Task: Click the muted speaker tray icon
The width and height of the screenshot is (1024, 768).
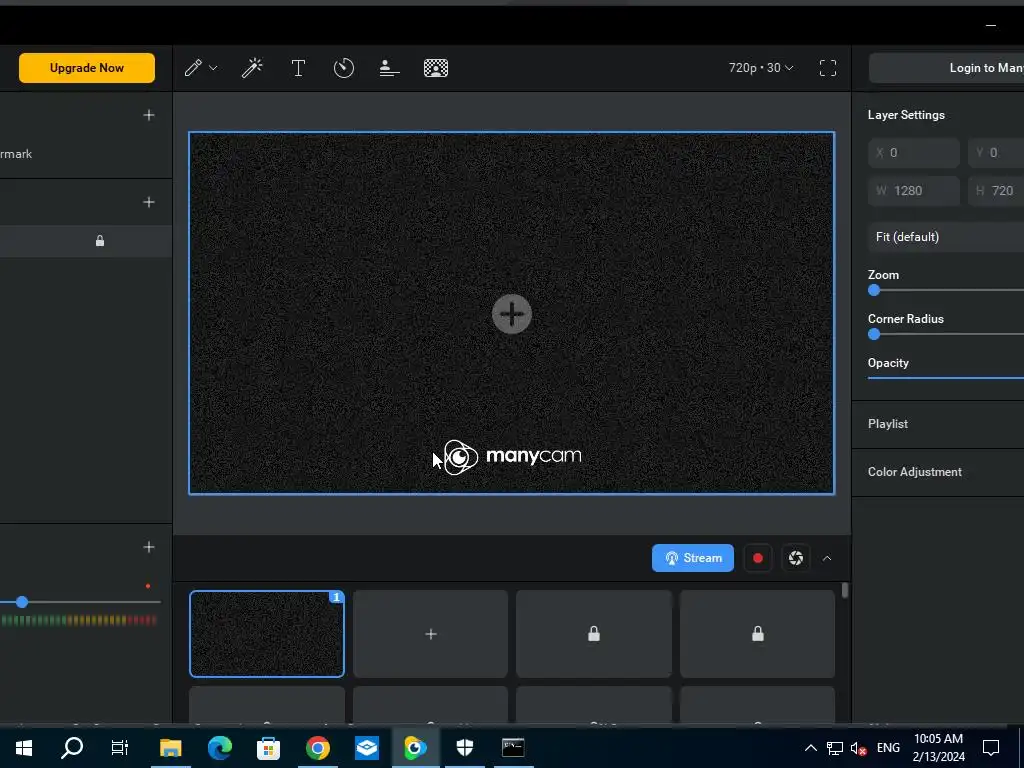Action: [859, 749]
